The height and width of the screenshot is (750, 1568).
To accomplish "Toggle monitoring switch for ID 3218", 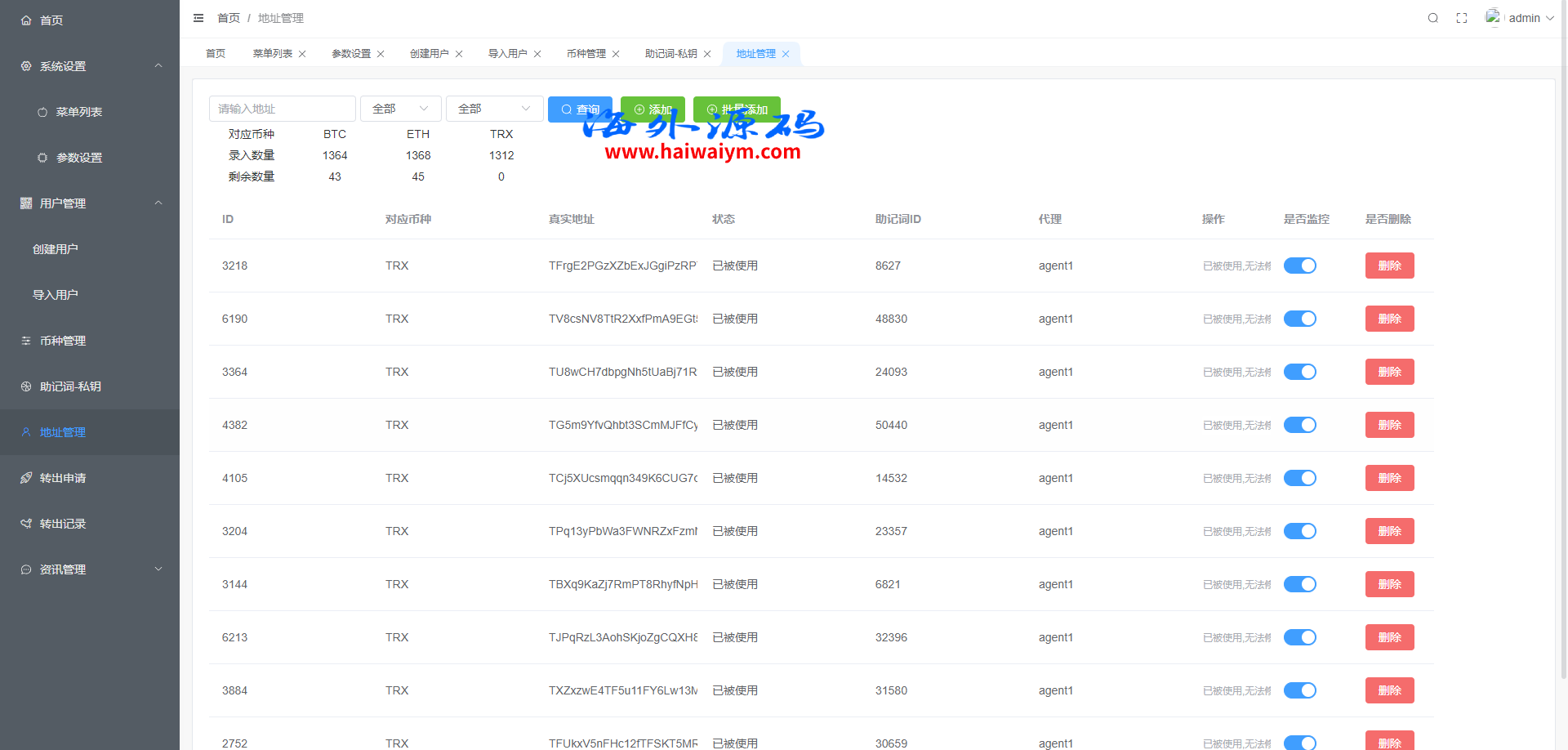I will click(1299, 266).
